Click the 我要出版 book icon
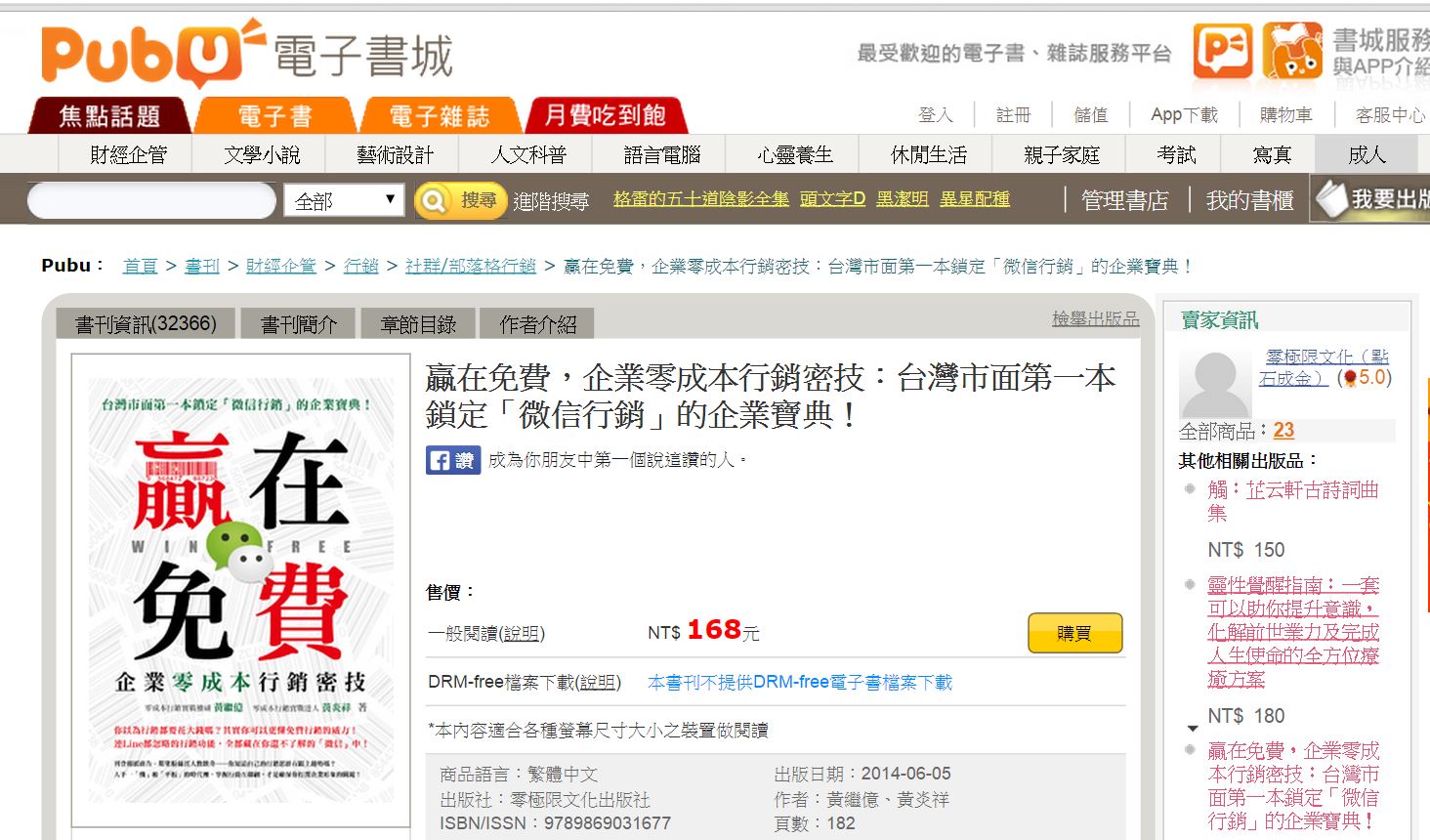The width and height of the screenshot is (1430, 840). click(1330, 199)
